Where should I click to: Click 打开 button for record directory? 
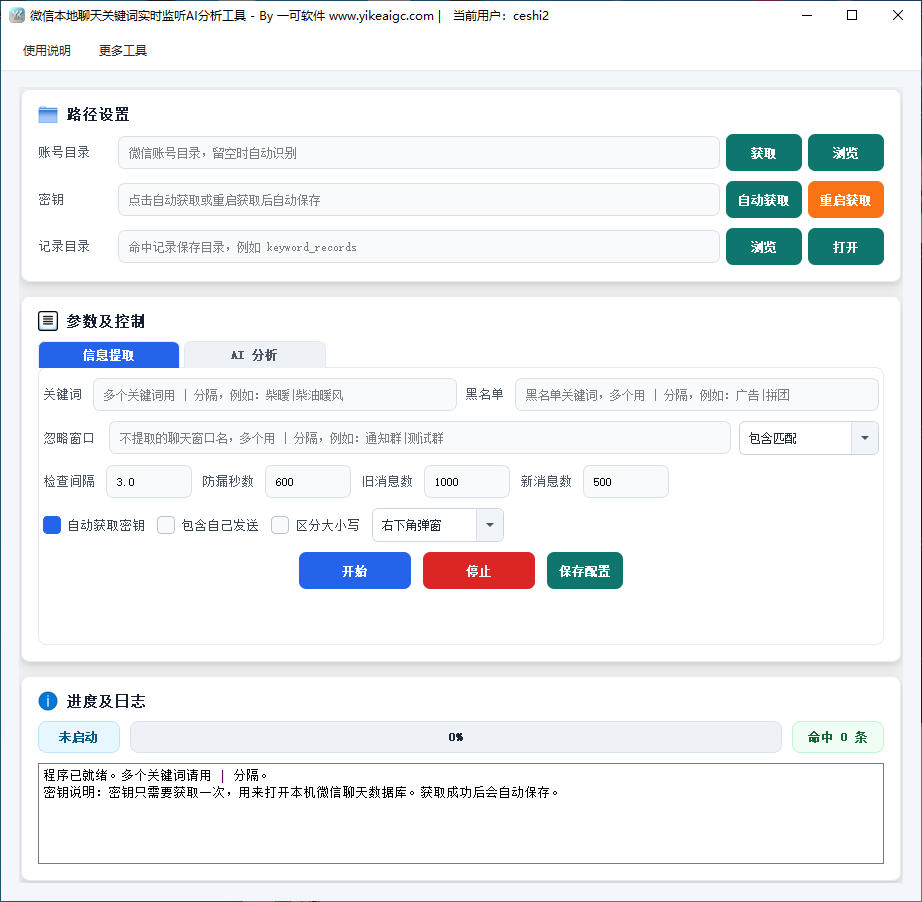click(x=846, y=247)
